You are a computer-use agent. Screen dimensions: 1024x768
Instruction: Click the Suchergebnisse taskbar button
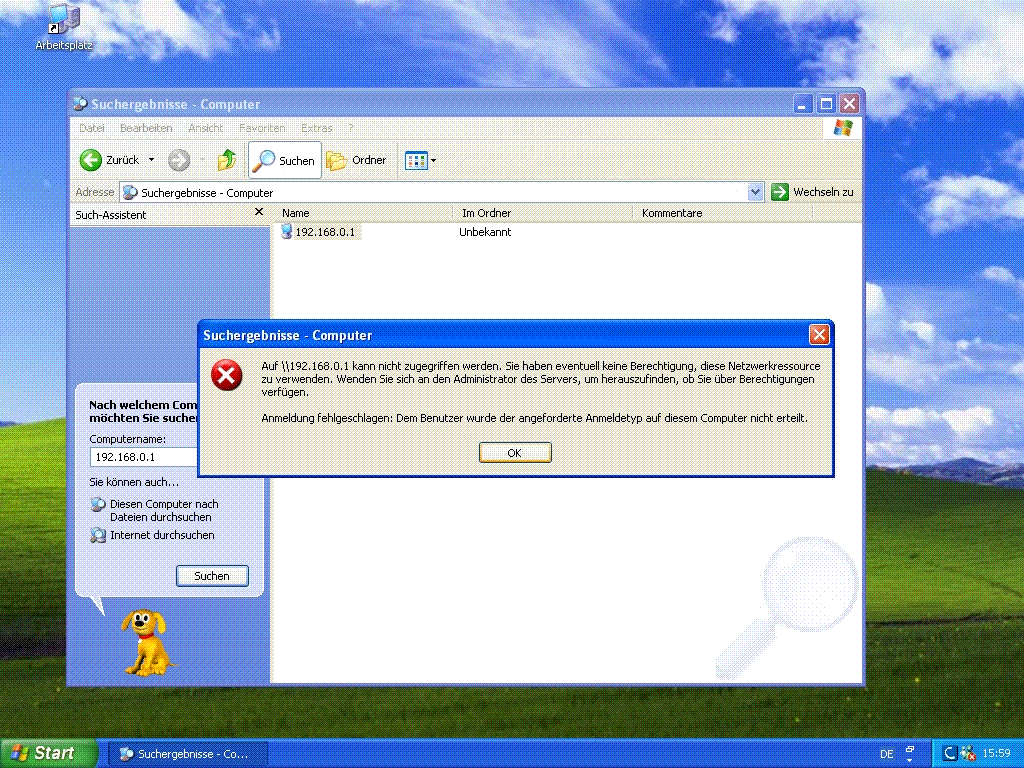[x=187, y=754]
